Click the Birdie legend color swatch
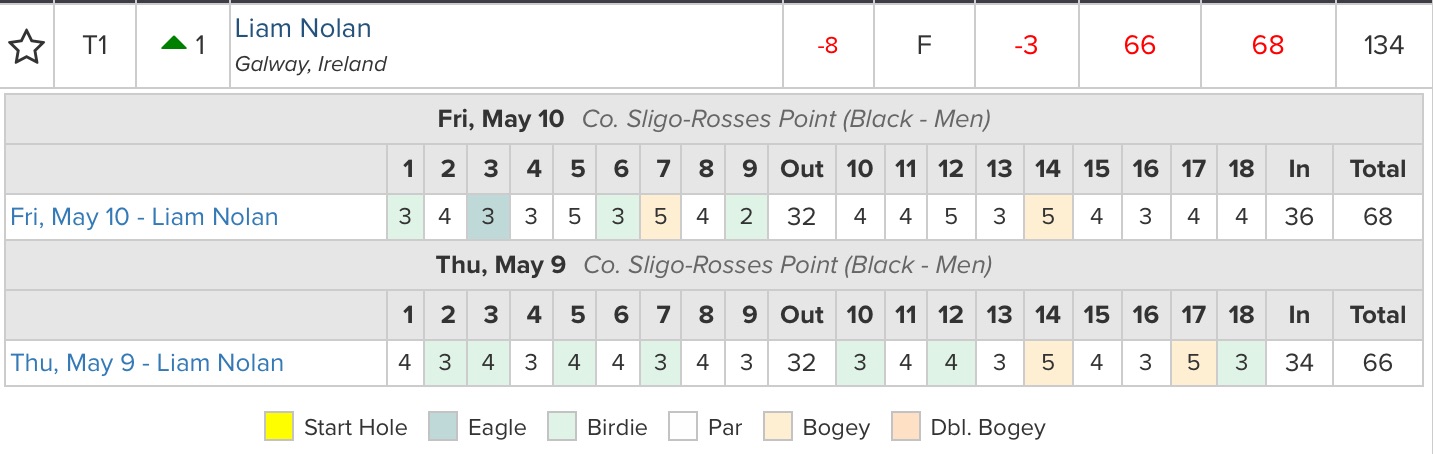 click(x=562, y=427)
